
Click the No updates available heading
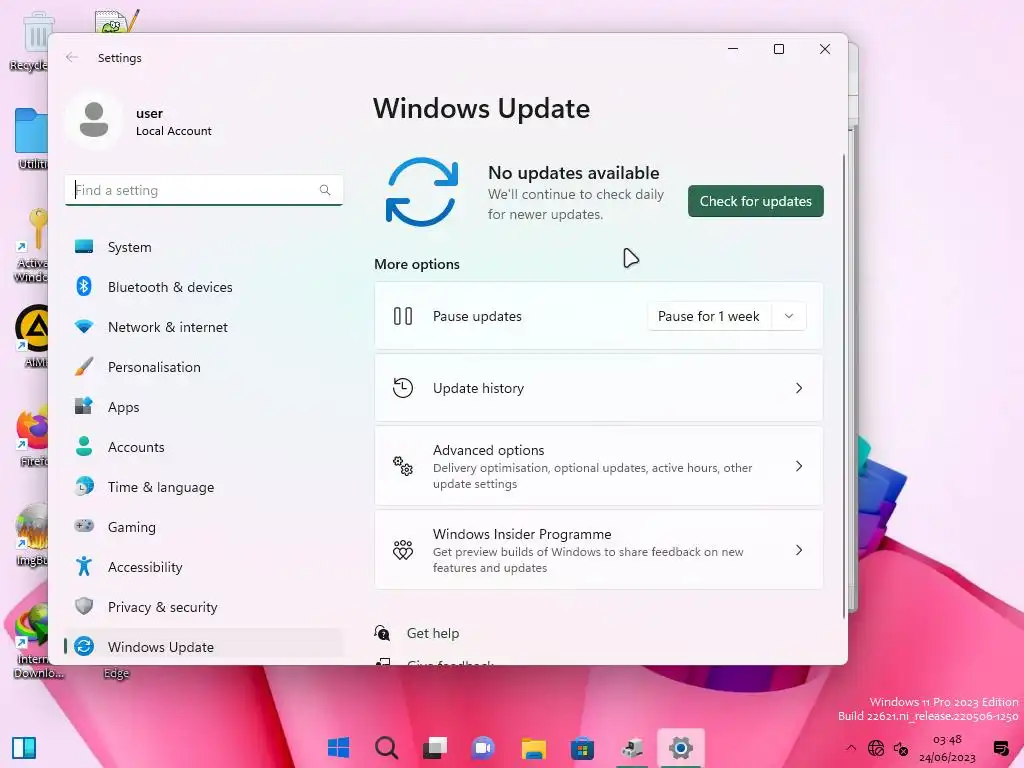(x=573, y=172)
